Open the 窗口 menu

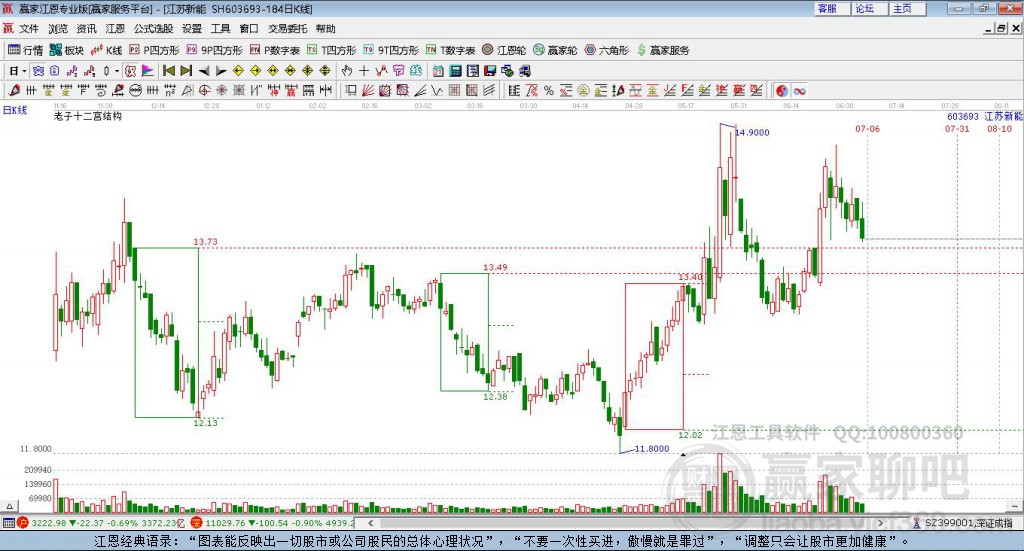click(x=249, y=29)
